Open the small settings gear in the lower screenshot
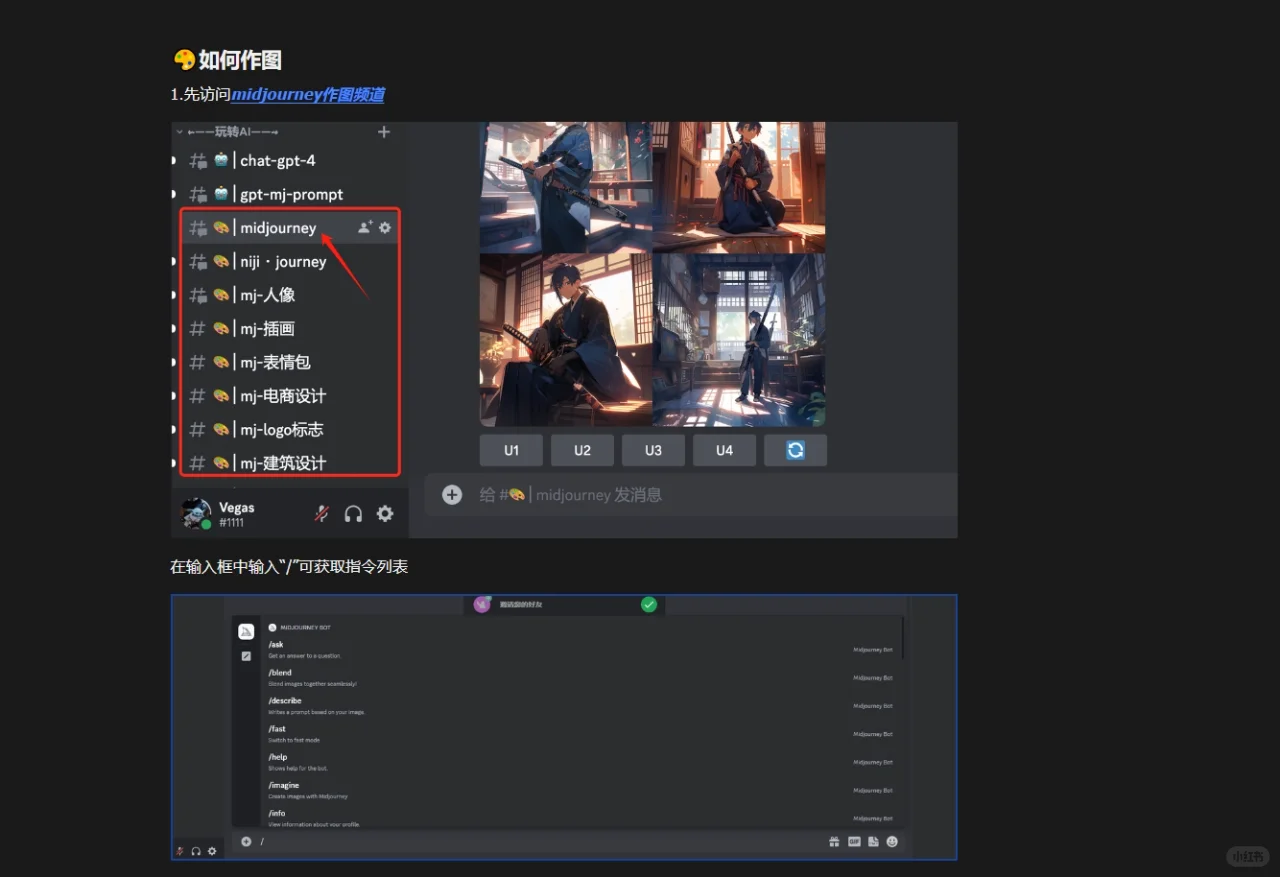 point(212,851)
